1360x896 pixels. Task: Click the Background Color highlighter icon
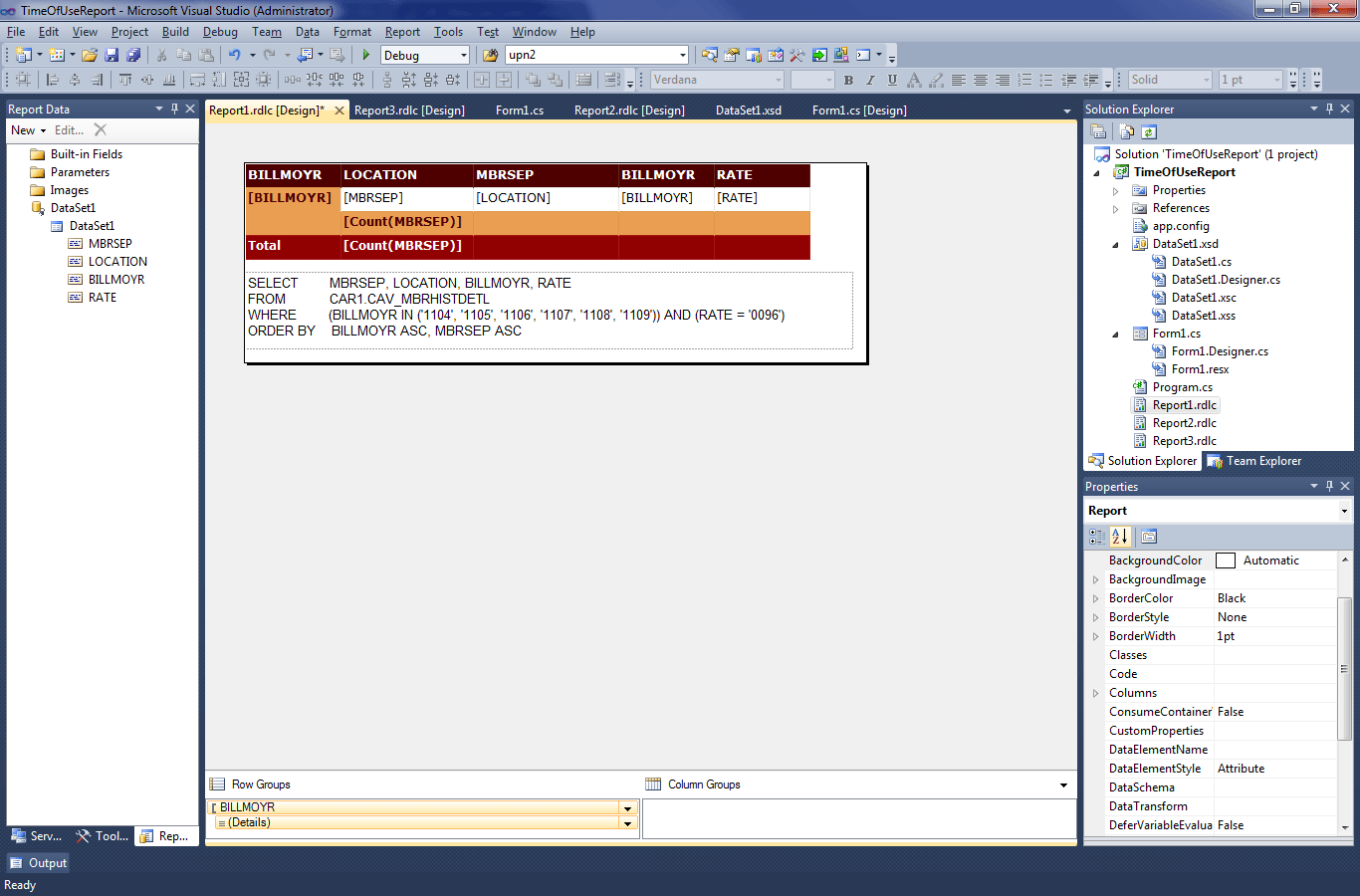pos(936,80)
